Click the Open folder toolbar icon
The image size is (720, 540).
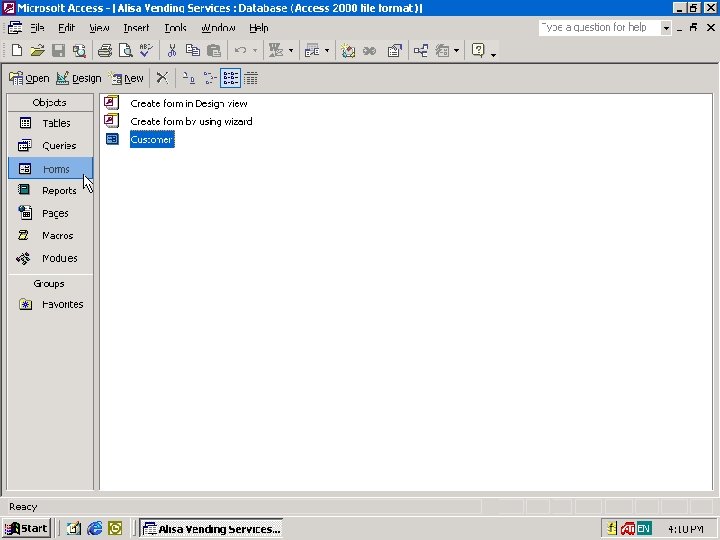tap(37, 51)
